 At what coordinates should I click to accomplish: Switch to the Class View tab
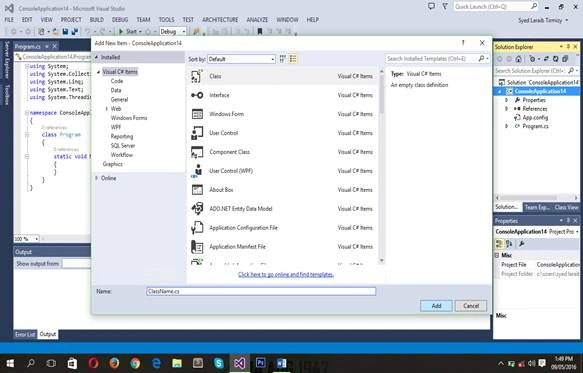[x=566, y=207]
